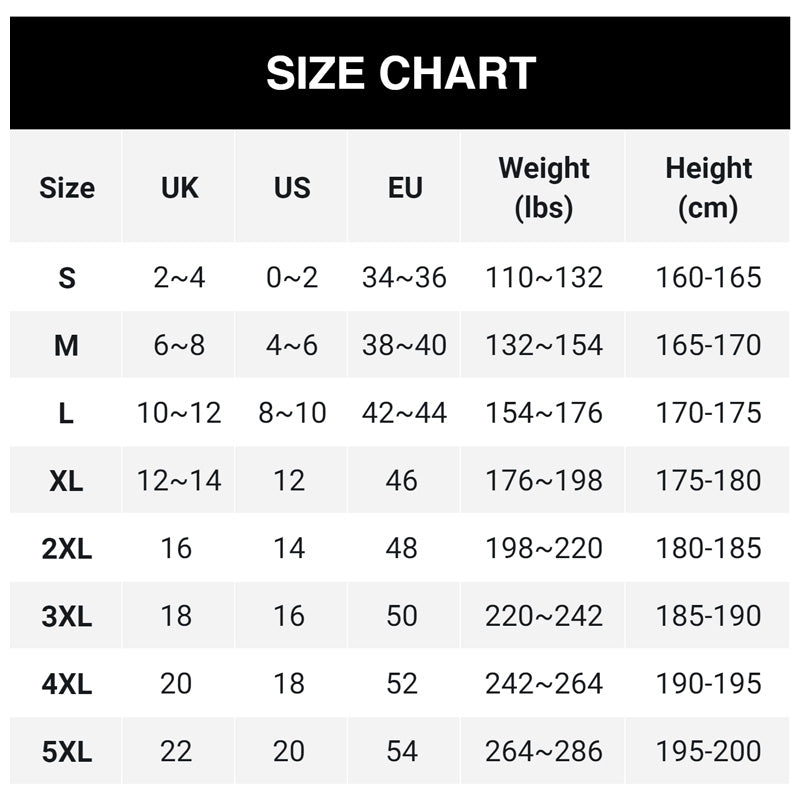This screenshot has width=800, height=800.
Task: Select the 195-200 height cell
Action: coord(708,751)
